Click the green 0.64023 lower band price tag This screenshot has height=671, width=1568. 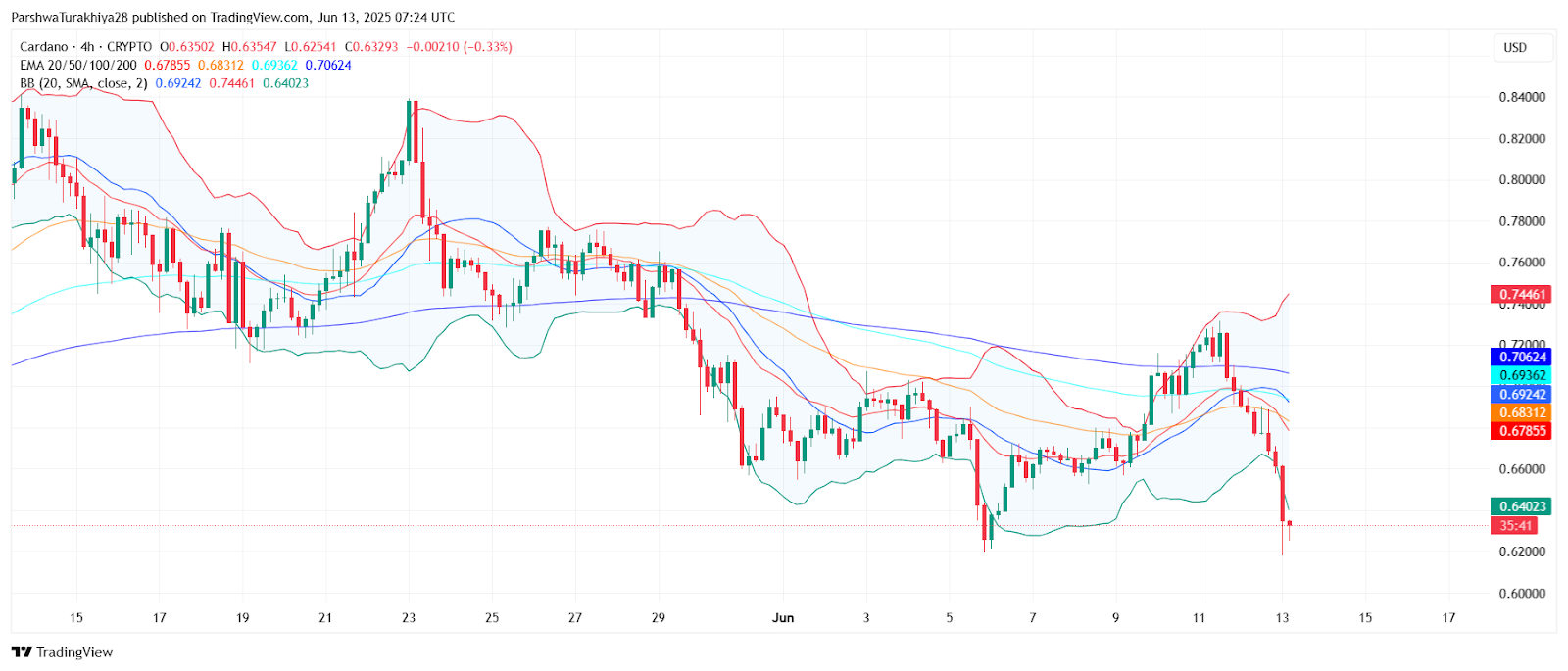point(1521,506)
